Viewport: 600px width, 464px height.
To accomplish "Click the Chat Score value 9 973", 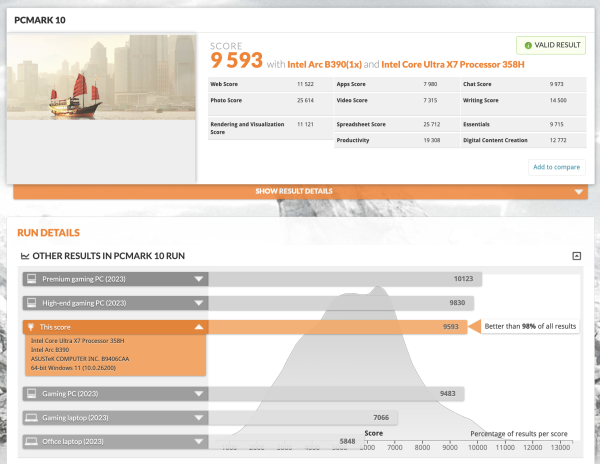I will 556,84.
